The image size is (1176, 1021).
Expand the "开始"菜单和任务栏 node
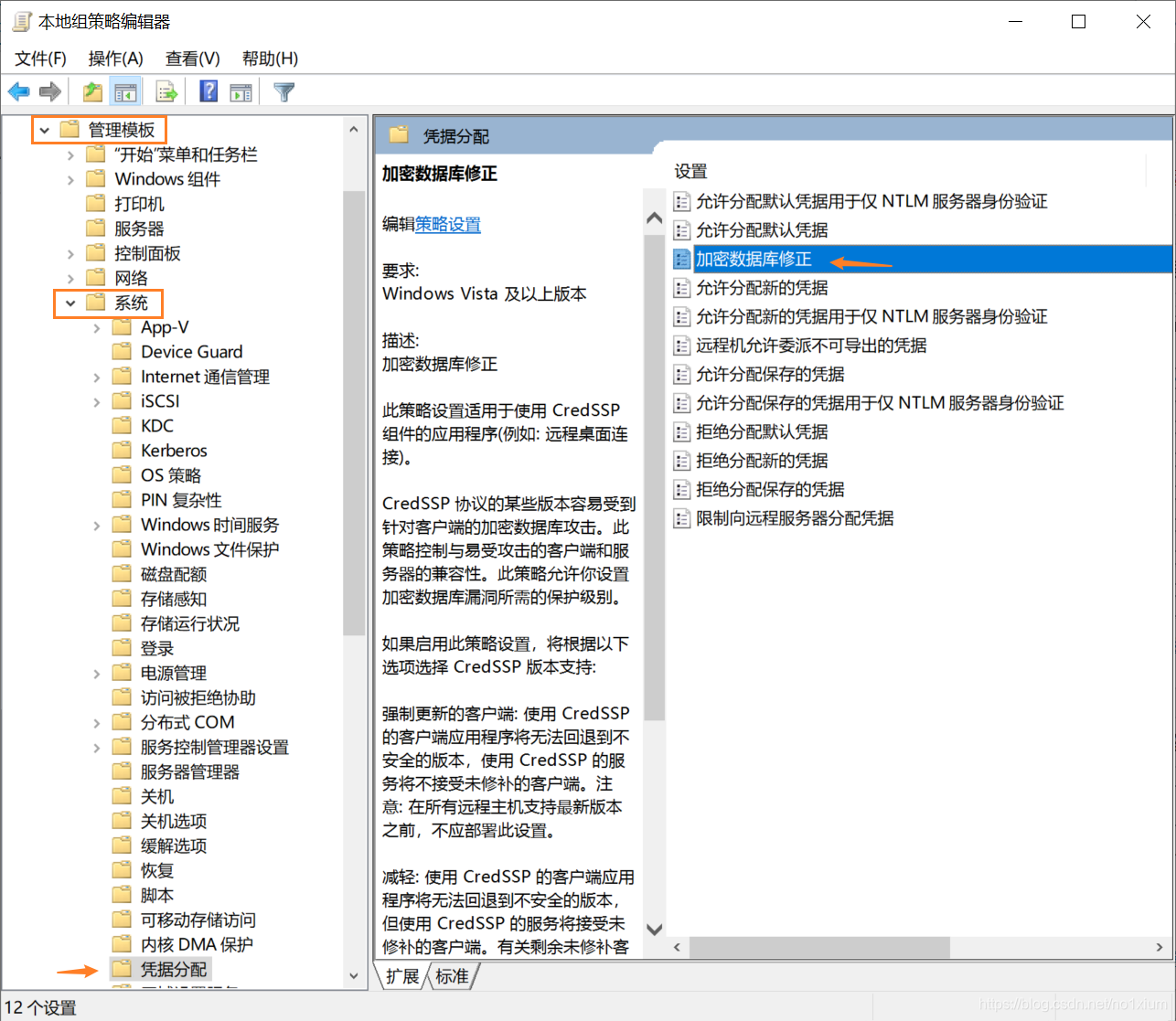coord(70,155)
